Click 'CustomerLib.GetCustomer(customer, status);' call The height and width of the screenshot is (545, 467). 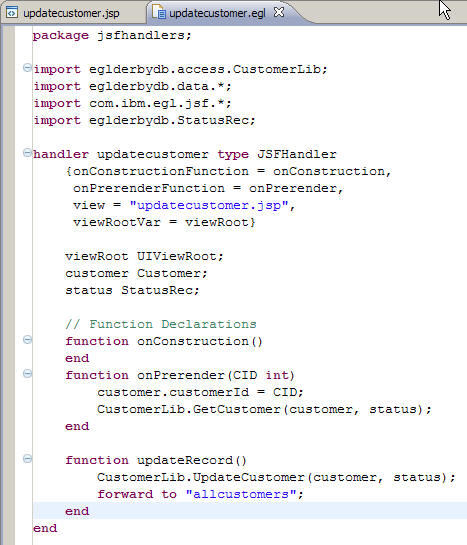point(264,409)
